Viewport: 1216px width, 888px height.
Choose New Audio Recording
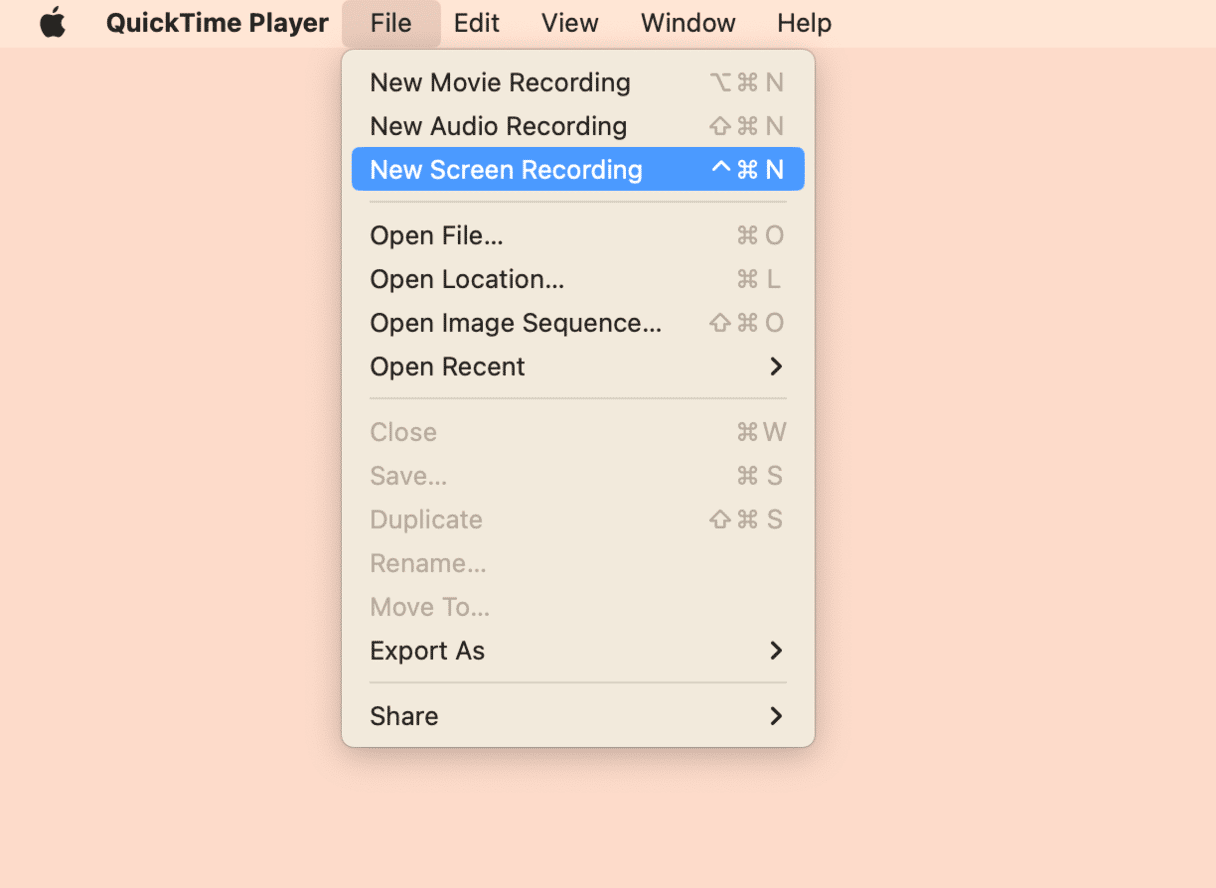498,127
